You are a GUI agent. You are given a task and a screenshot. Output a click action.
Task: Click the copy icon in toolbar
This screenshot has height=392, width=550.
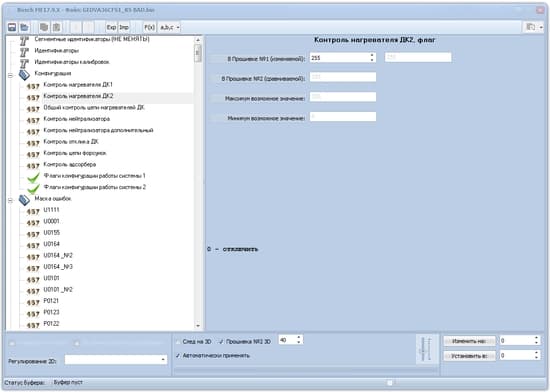[x=43, y=27]
